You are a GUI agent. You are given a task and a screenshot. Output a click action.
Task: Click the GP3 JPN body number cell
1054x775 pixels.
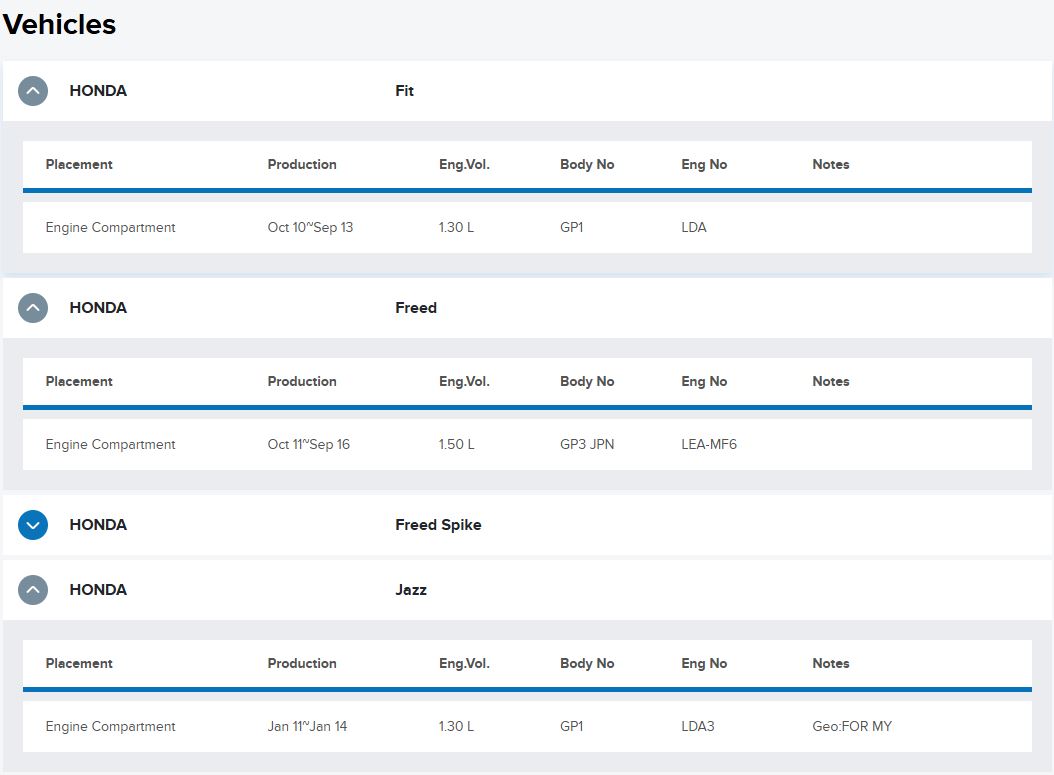587,444
